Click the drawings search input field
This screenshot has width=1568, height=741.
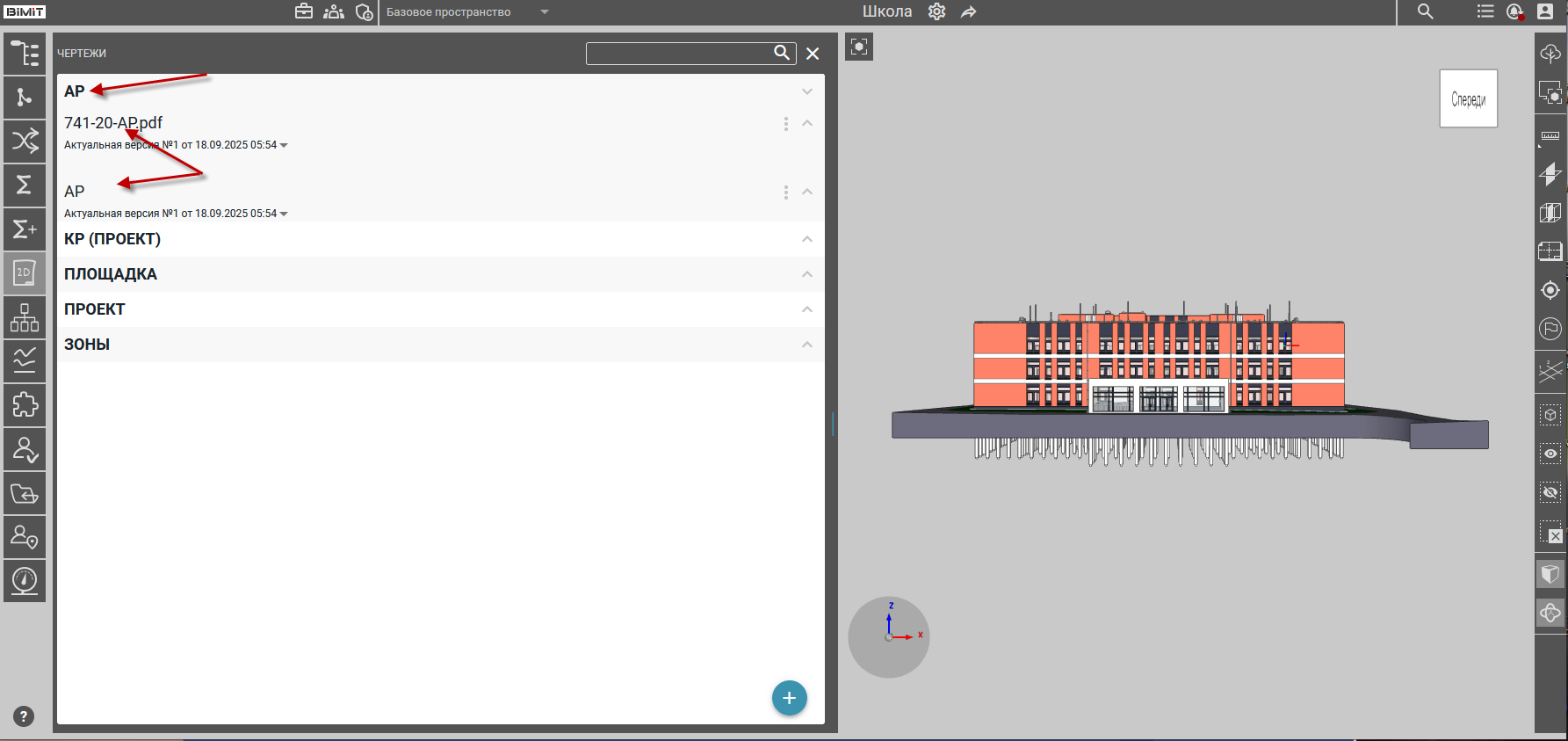click(678, 54)
